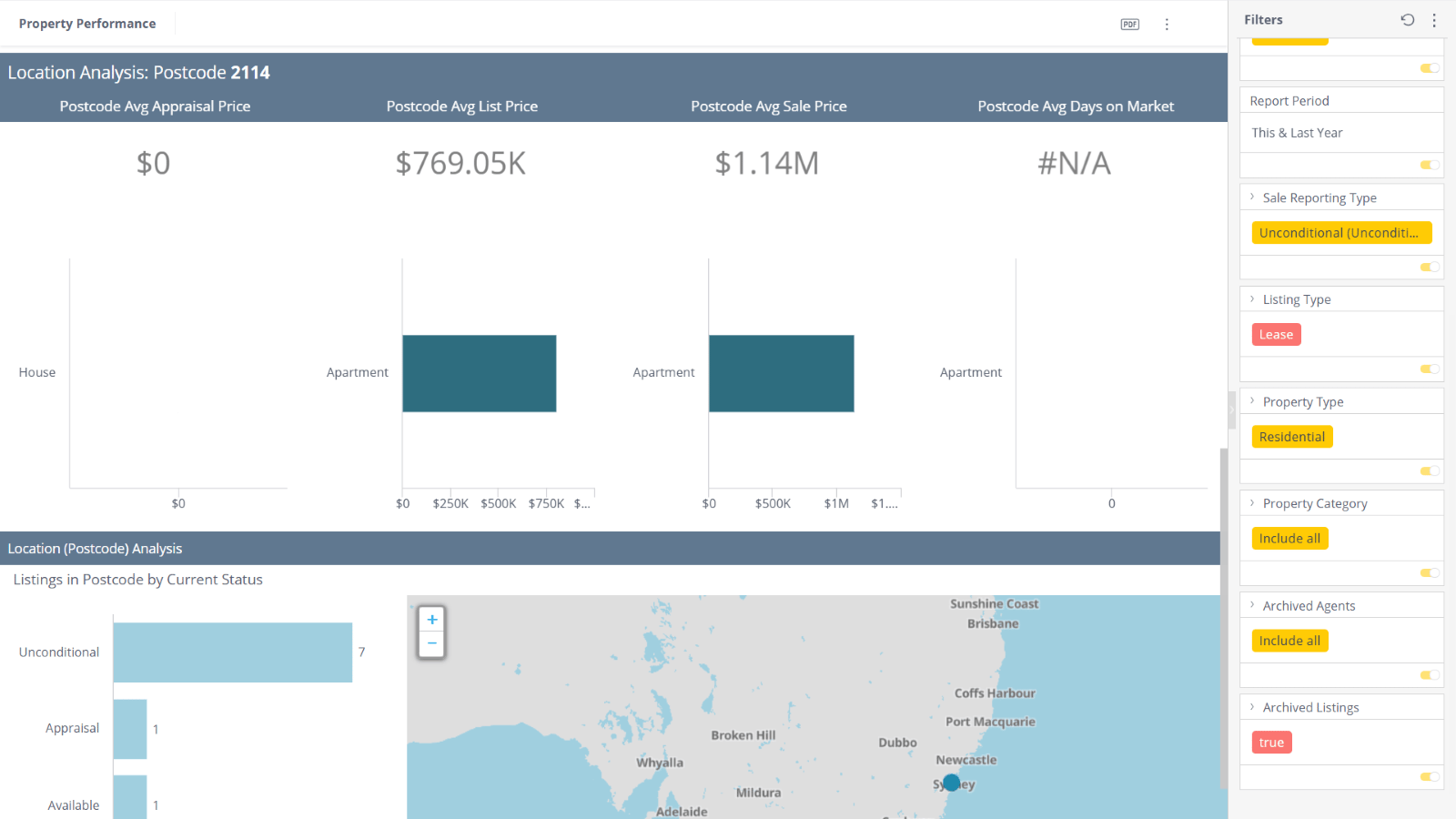
Task: Export dashboard as PDF
Action: click(1129, 25)
